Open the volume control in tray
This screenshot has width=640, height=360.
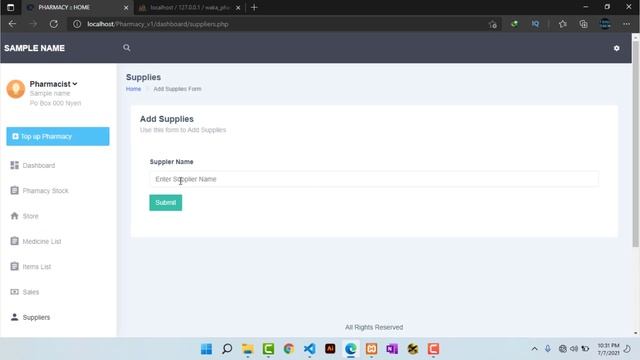point(574,349)
